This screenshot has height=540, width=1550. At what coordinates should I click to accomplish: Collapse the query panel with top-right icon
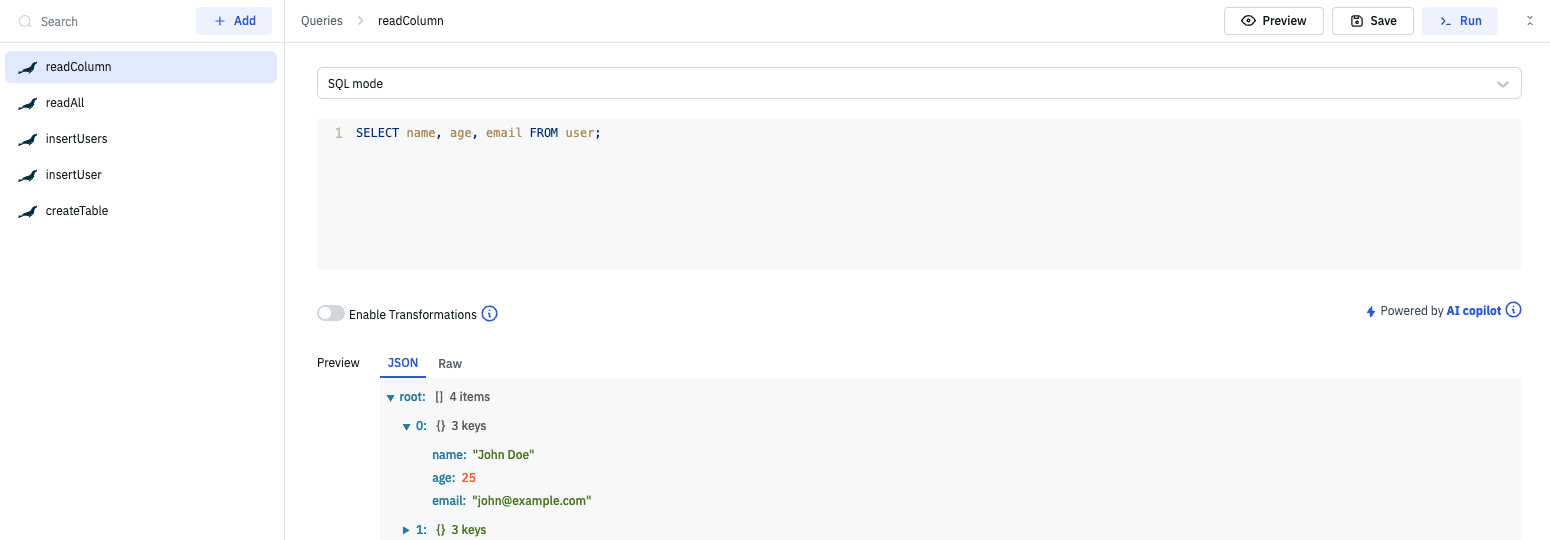(x=1529, y=21)
